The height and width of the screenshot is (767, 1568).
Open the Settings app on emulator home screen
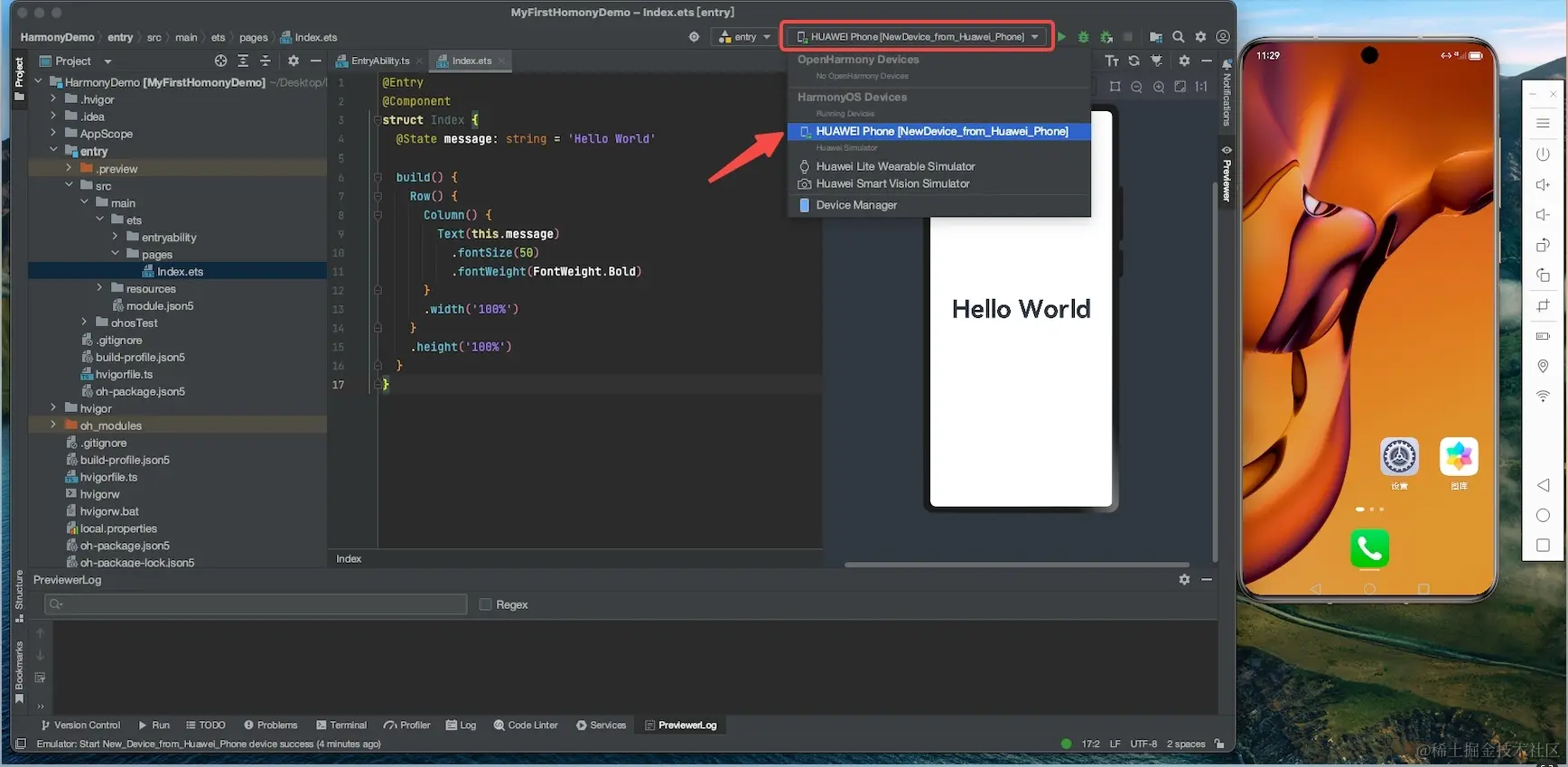coord(1399,457)
